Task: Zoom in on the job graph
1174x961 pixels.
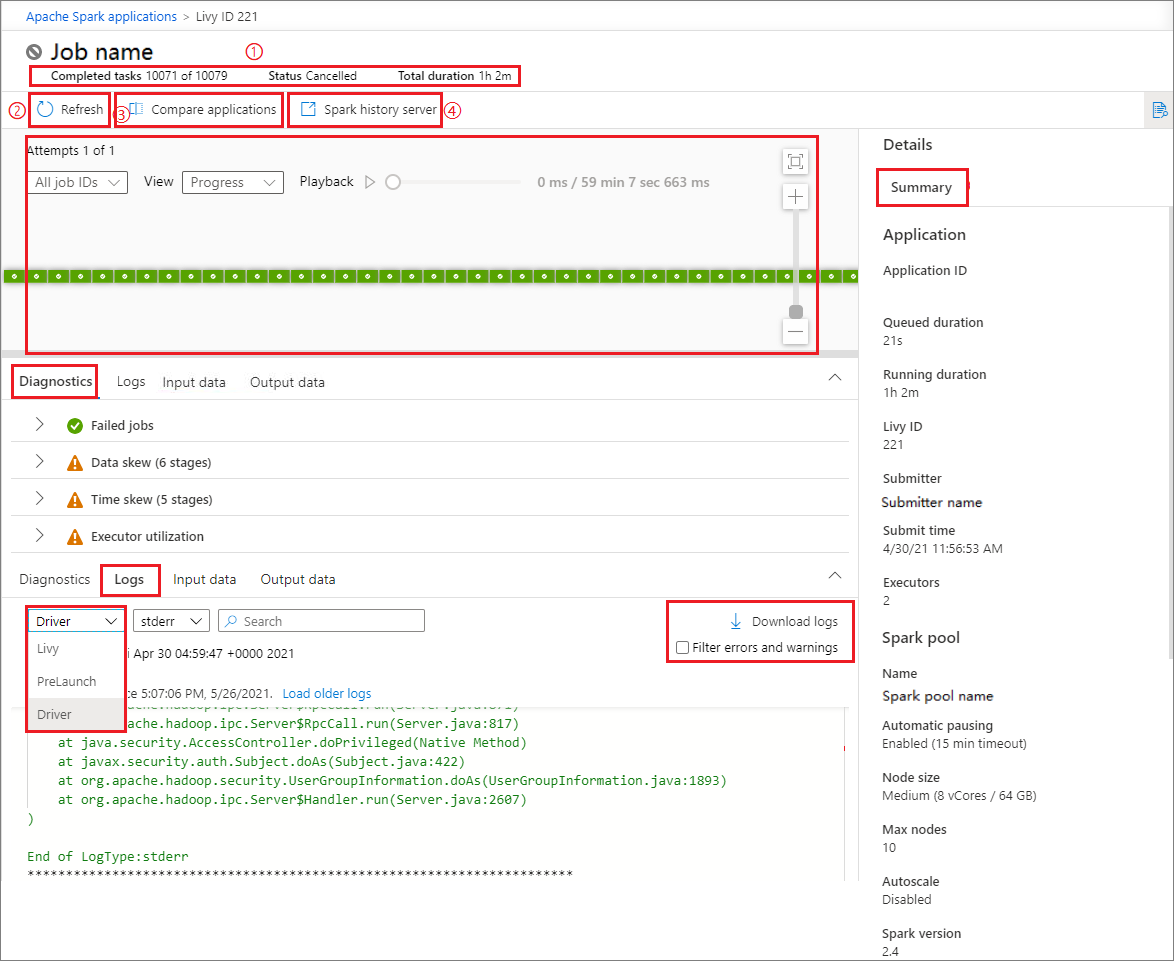Action: pos(795,196)
